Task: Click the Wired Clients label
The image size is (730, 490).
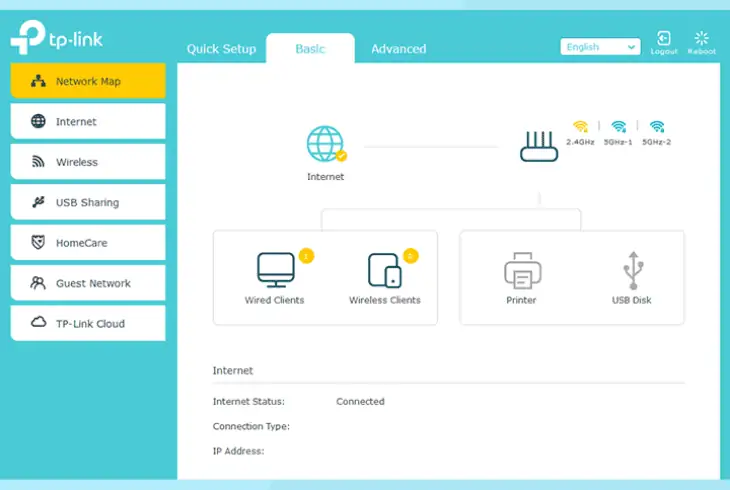Action: tap(275, 300)
